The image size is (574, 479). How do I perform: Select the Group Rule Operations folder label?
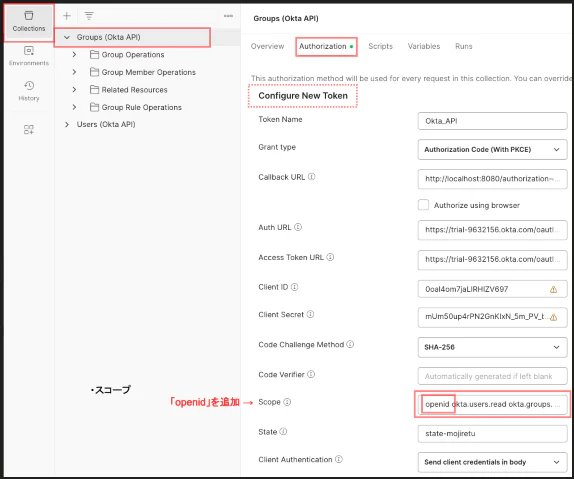click(142, 107)
